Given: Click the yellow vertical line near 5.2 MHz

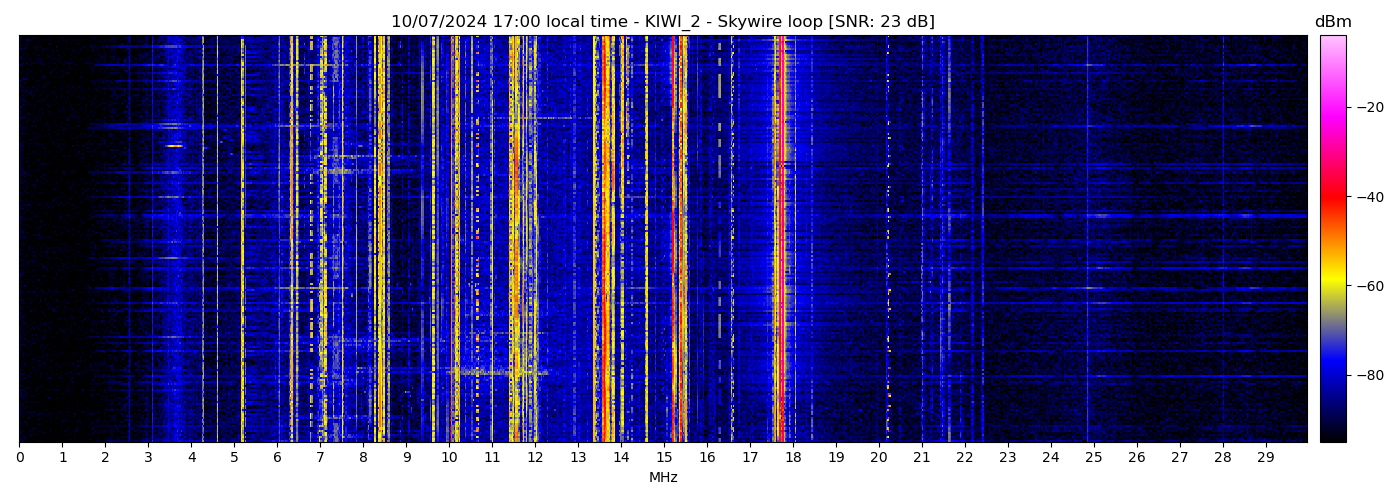Looking at the screenshot, I should tap(242, 240).
